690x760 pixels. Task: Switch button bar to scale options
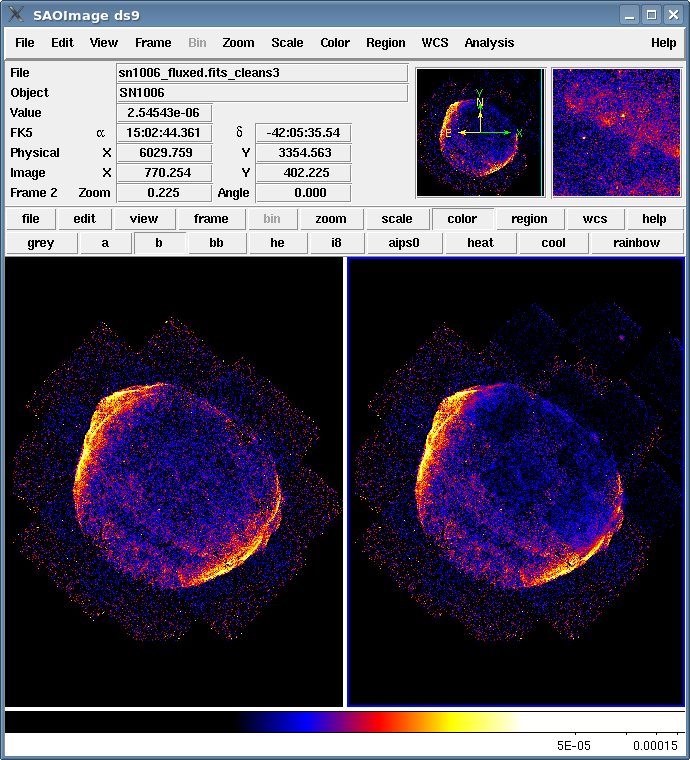[x=397, y=219]
